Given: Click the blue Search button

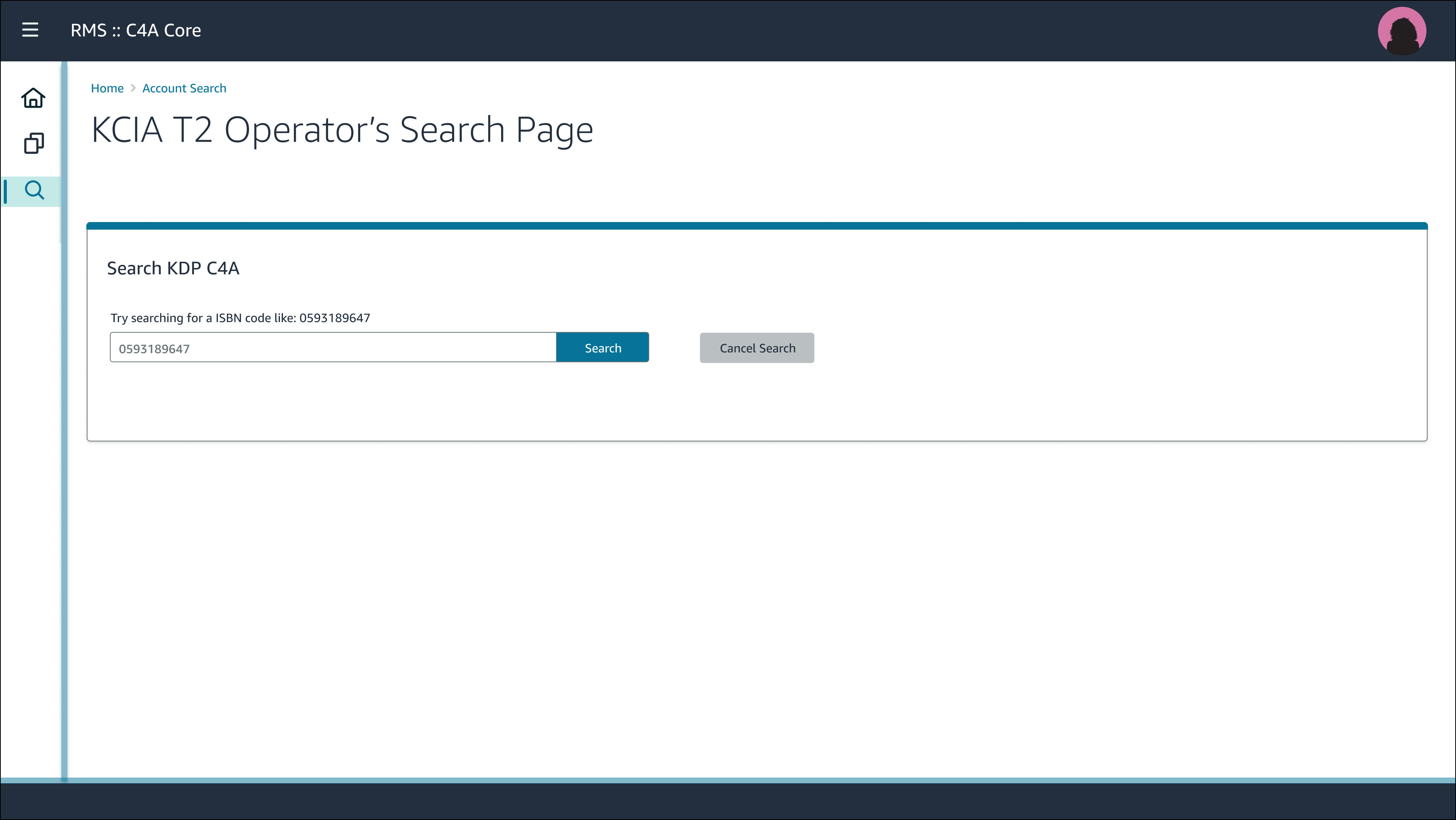Looking at the screenshot, I should [x=603, y=347].
